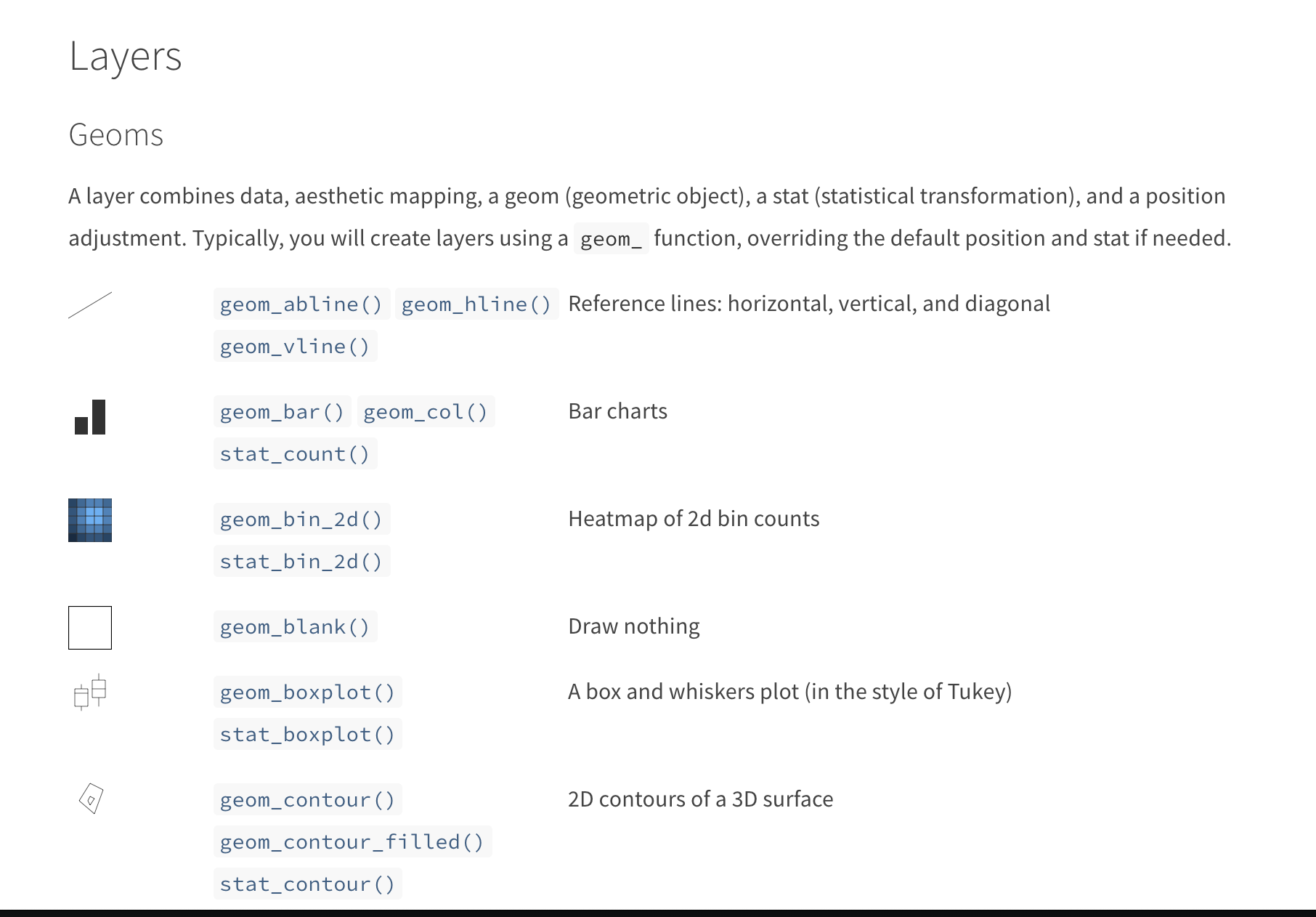Click the contour diamond icon
This screenshot has width=1316, height=917.
click(91, 799)
